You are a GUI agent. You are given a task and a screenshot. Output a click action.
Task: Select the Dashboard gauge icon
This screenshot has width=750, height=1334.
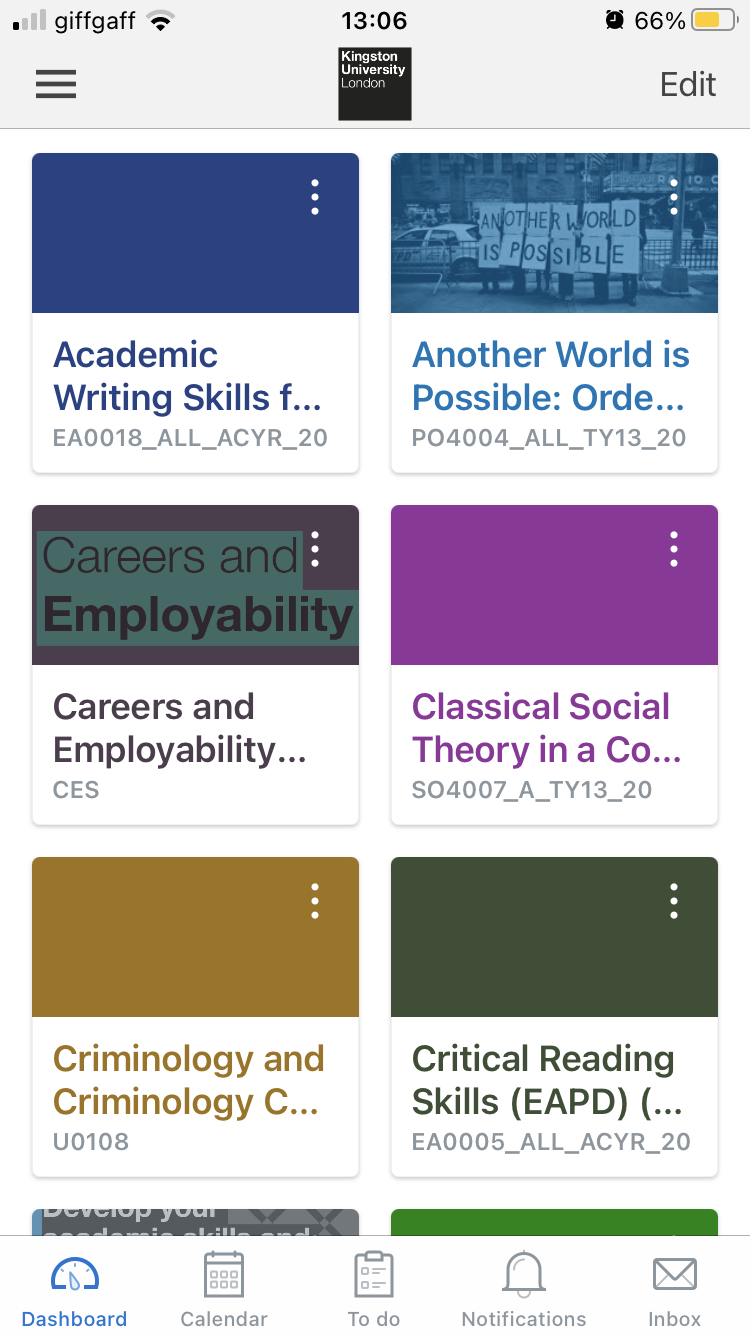[x=74, y=1276]
